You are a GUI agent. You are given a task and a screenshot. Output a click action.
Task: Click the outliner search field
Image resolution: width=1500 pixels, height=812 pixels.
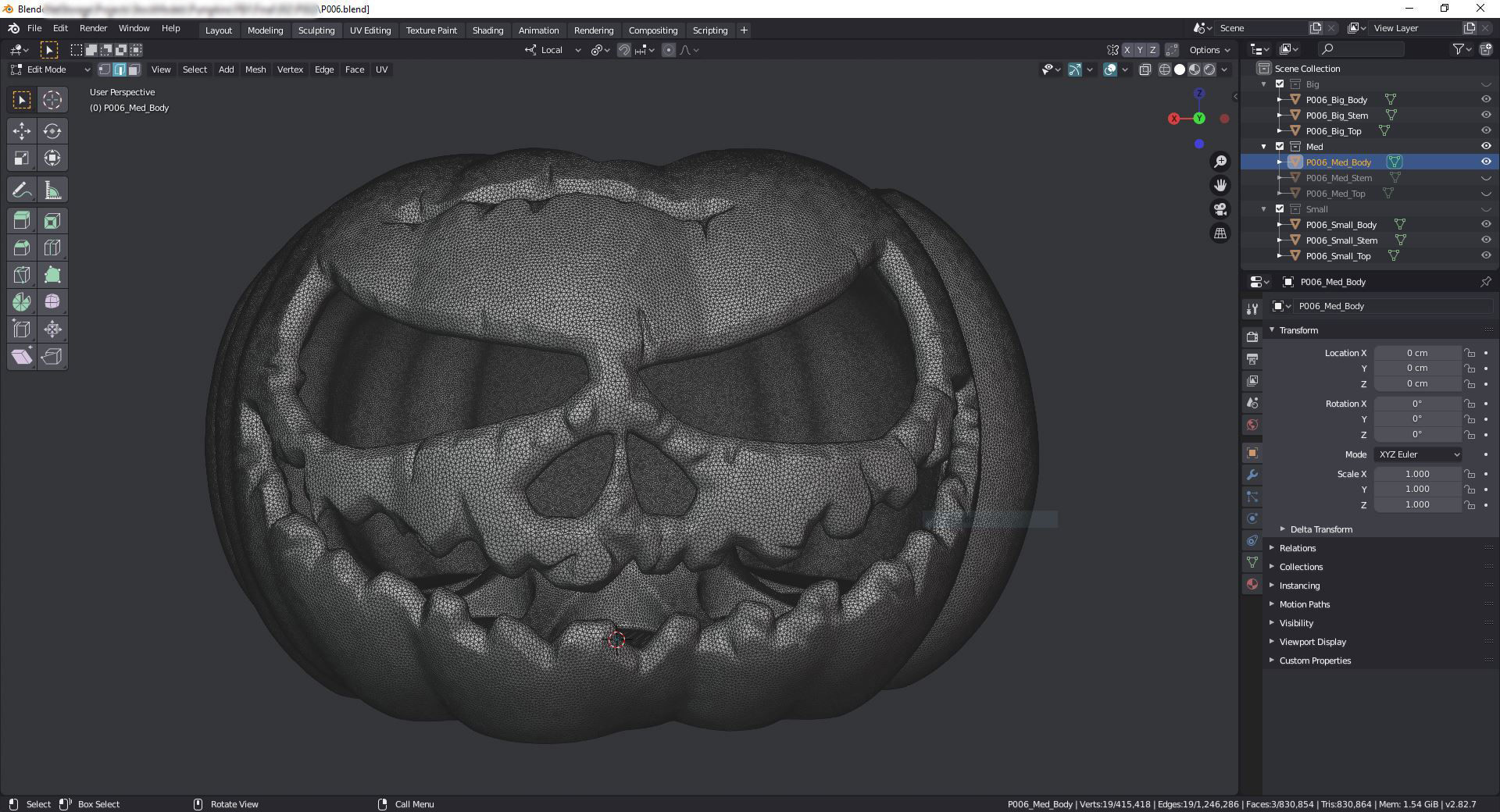pyautogui.click(x=1360, y=49)
